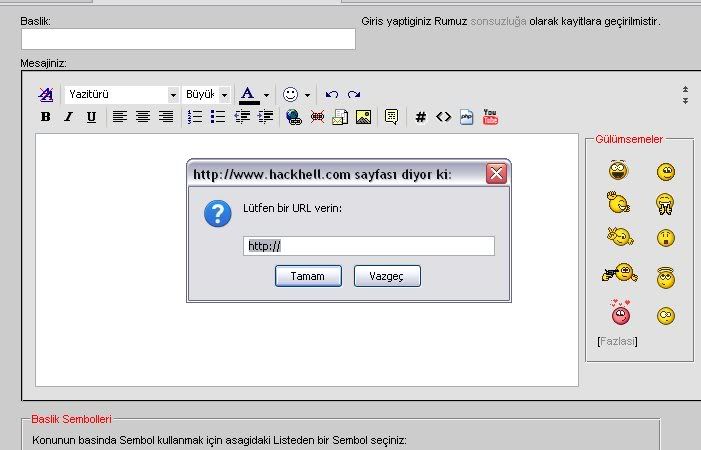701x450 pixels.
Task: Click the message editor text area
Action: coord(307,260)
